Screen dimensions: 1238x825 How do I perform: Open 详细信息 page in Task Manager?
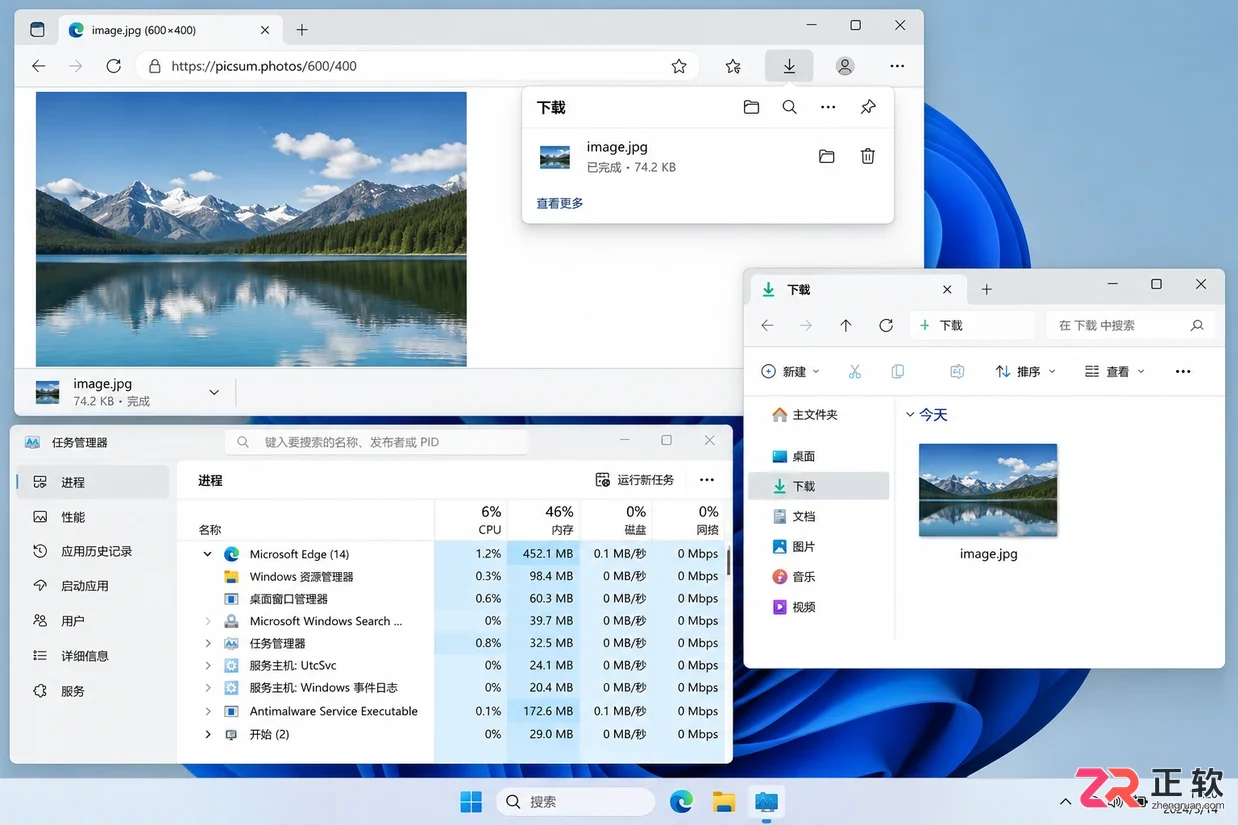coord(93,656)
